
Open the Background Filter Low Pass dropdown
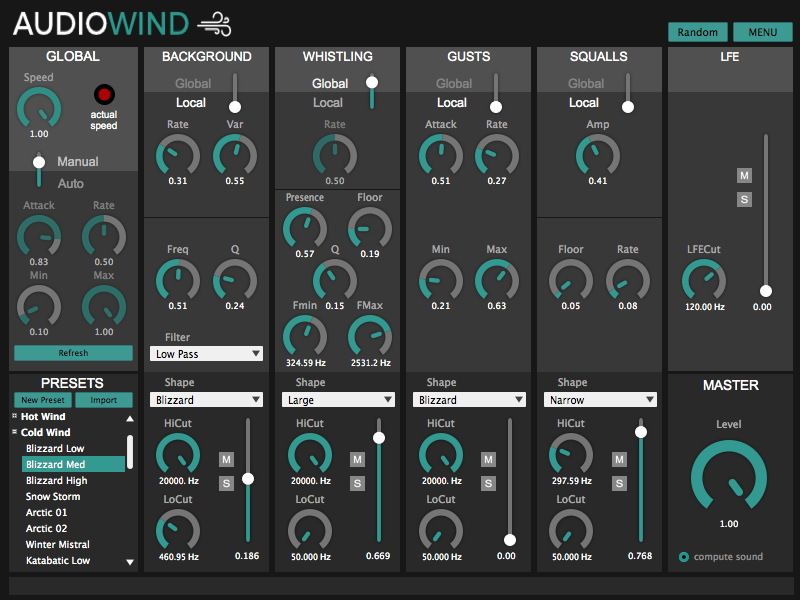click(206, 354)
